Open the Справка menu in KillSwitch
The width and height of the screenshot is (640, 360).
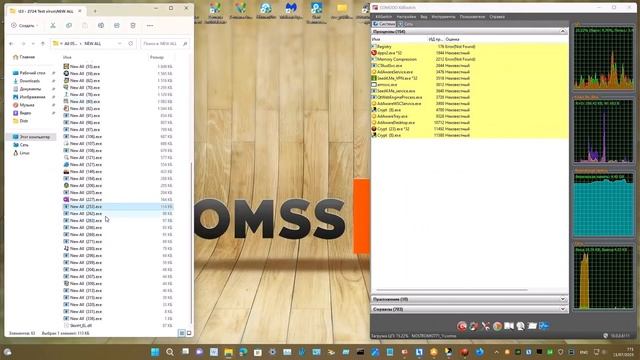(x=497, y=17)
